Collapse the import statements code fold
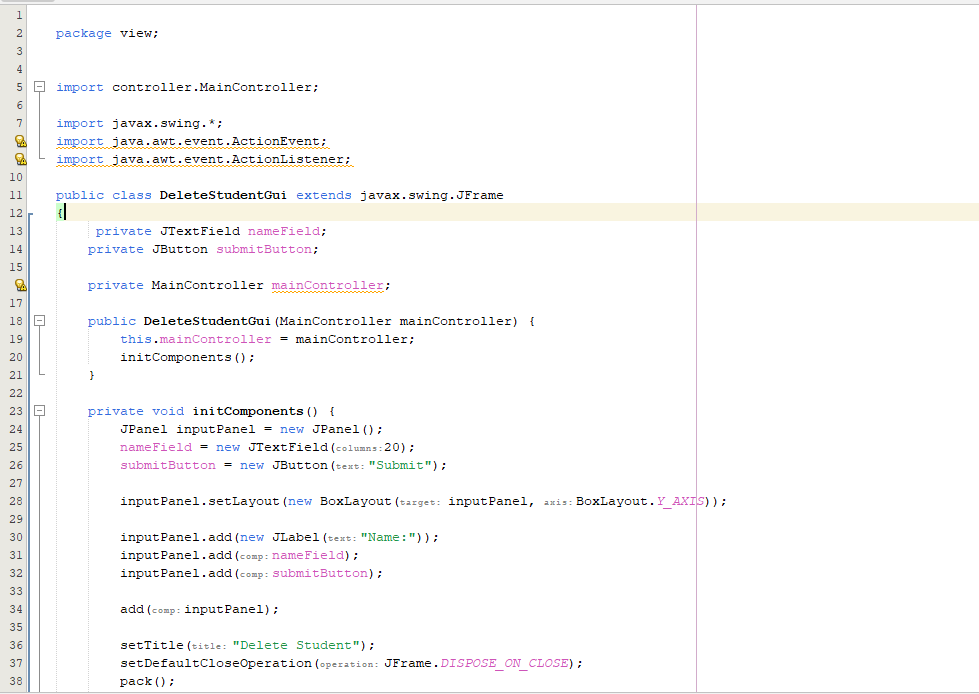The image size is (979, 694). pos(39,87)
